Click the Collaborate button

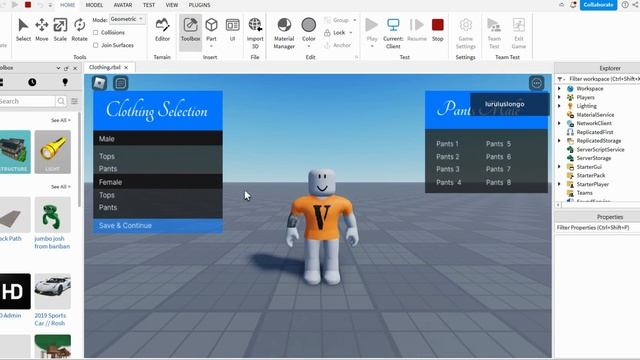598,5
